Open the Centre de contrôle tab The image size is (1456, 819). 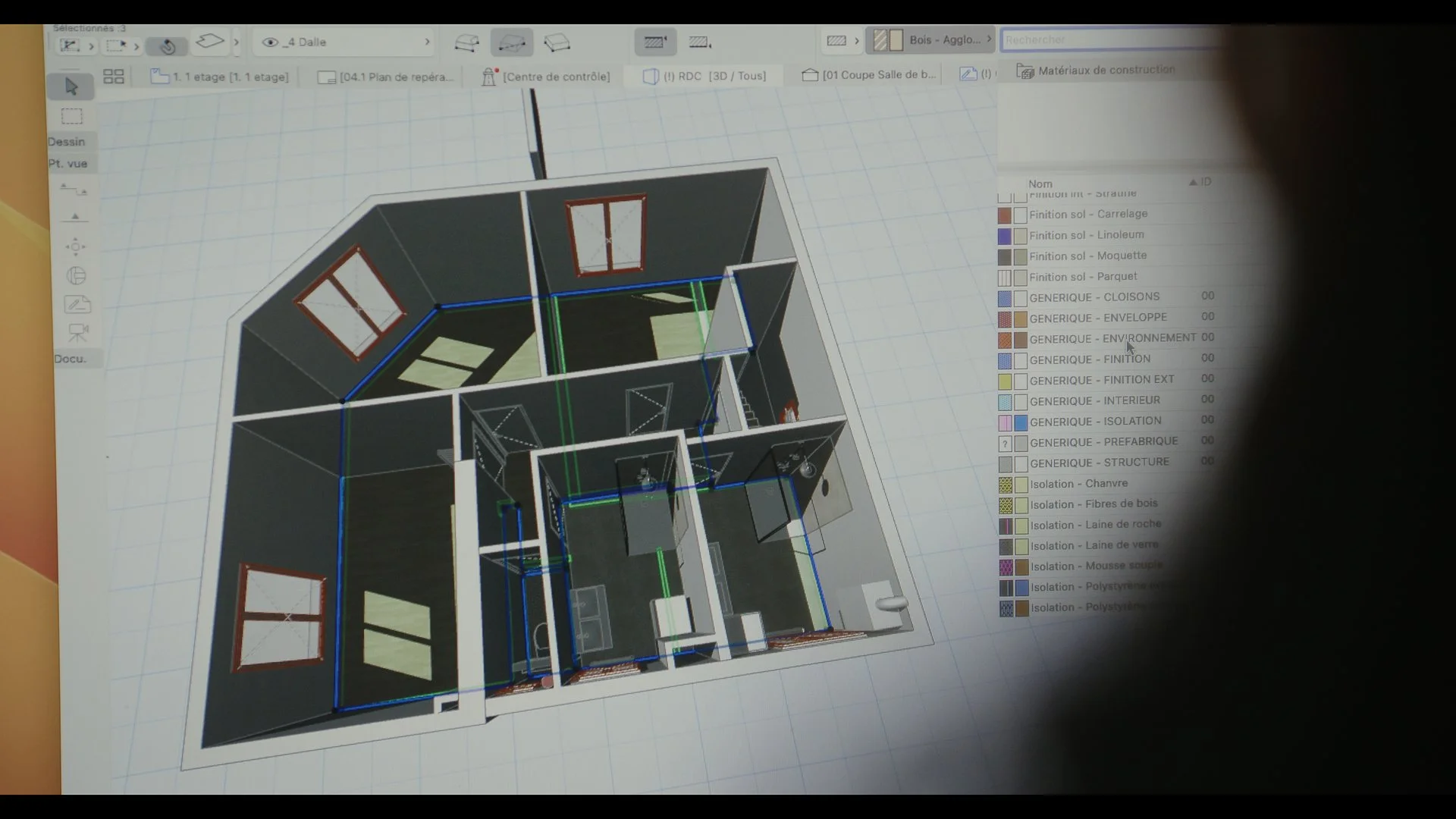pos(546,76)
